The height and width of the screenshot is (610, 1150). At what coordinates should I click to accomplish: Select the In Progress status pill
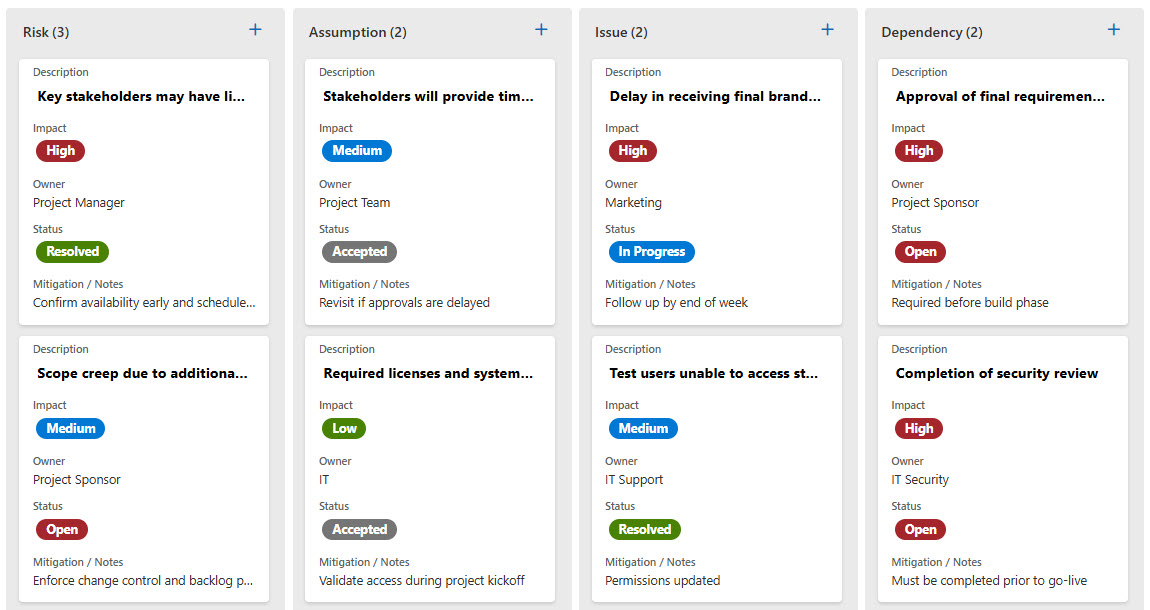point(651,252)
